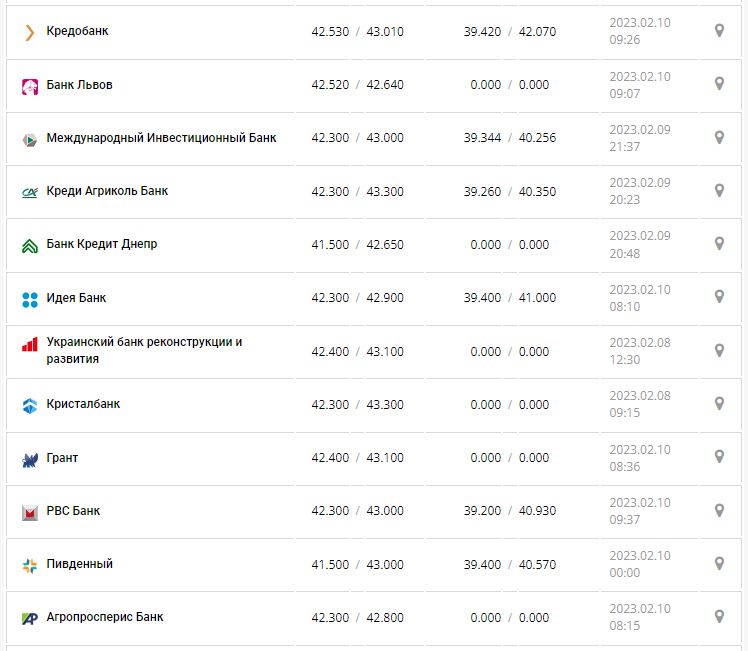748x651 pixels.
Task: Open the location pin for Банк Львов
Action: coord(718,84)
